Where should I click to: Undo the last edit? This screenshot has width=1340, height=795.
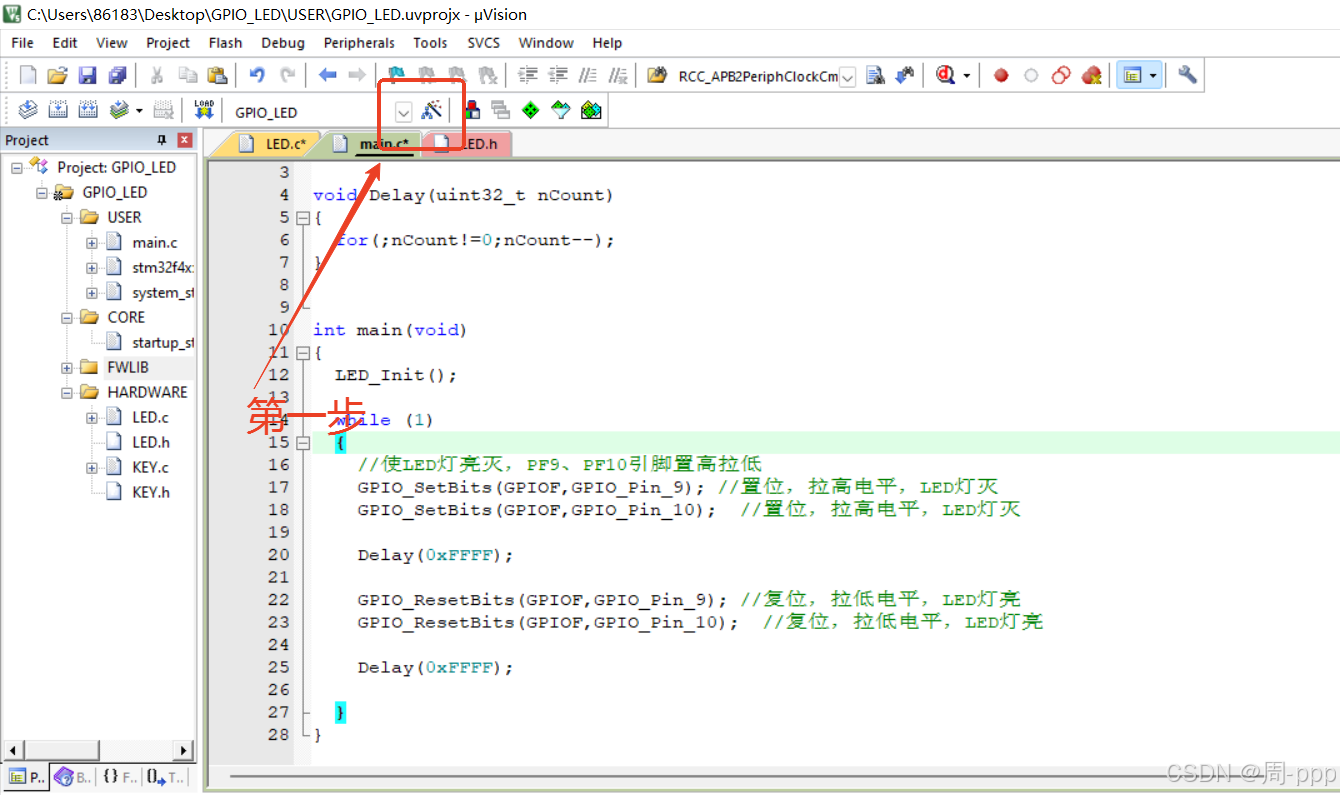258,75
